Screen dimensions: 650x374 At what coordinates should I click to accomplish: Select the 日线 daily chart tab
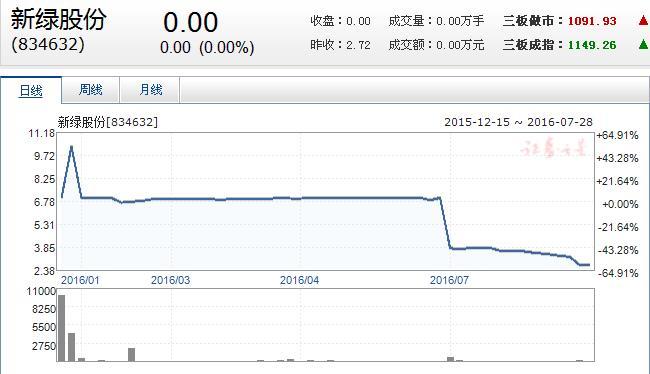31,90
